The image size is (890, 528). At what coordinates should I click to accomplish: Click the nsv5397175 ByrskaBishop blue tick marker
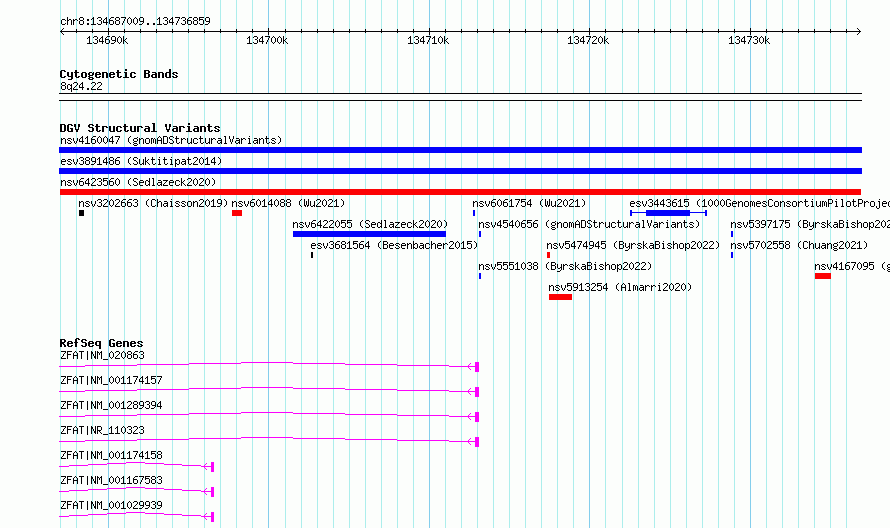(x=732, y=234)
